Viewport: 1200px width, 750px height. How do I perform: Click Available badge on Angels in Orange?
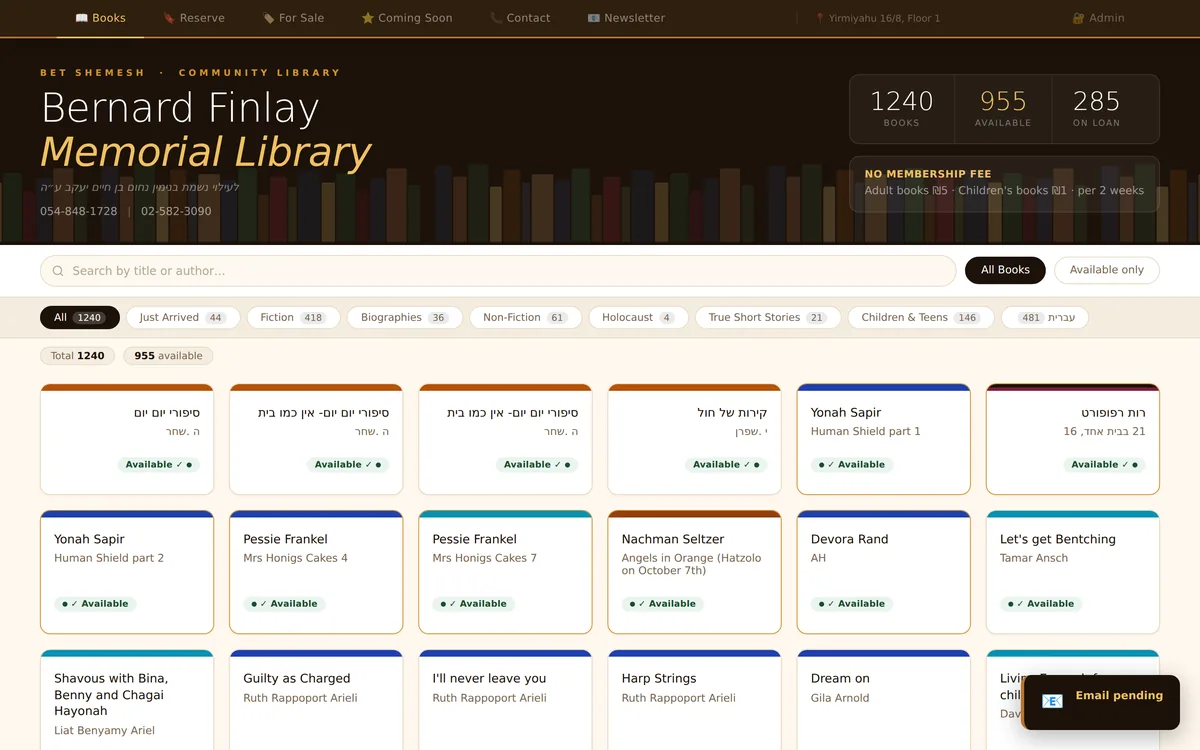coord(662,604)
